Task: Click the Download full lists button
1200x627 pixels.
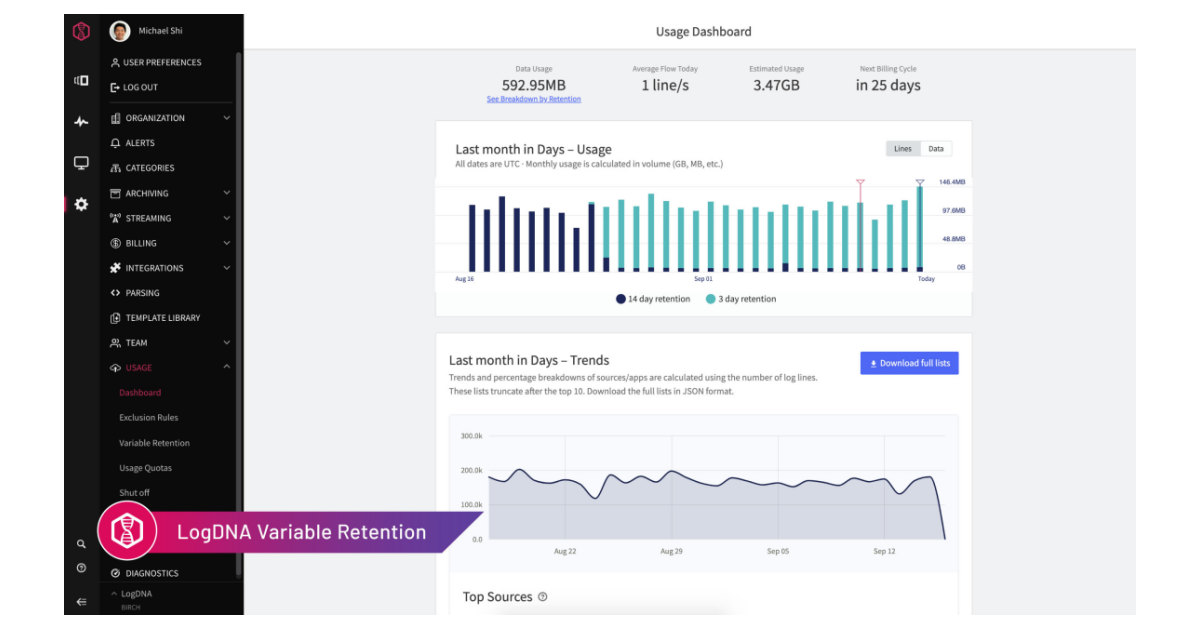Action: tap(907, 363)
